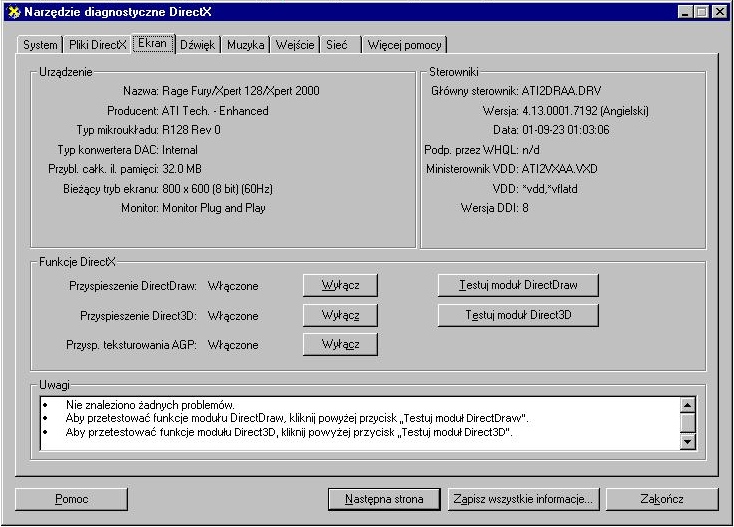Close the DirectX diagnostic window

pyautogui.click(x=719, y=12)
